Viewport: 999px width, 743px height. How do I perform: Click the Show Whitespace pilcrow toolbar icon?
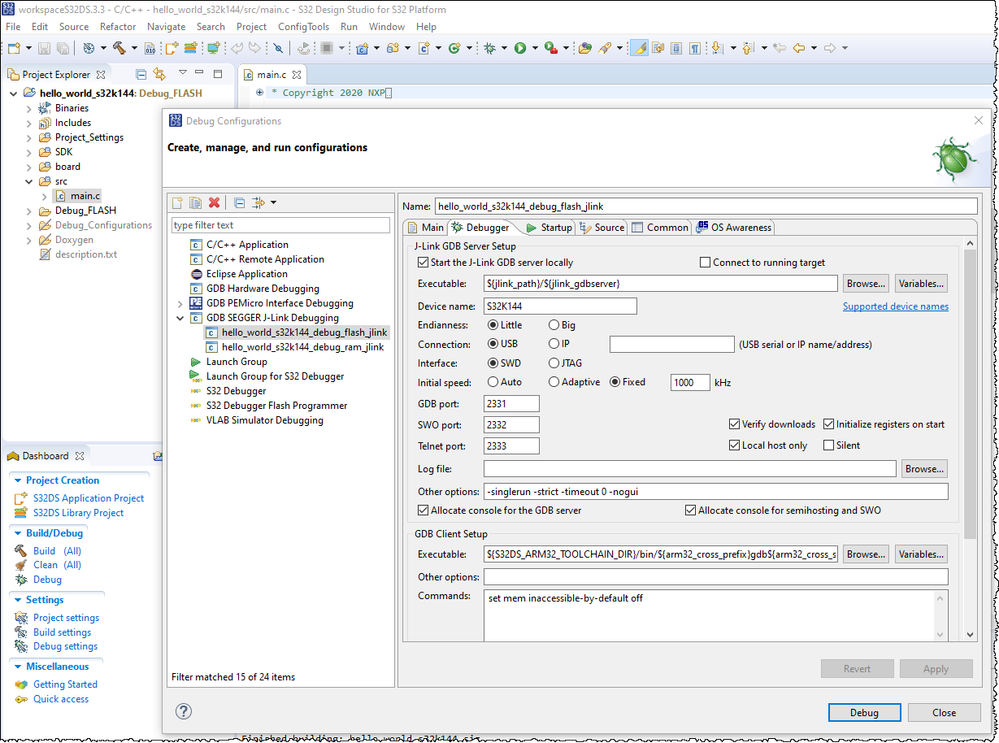695,48
